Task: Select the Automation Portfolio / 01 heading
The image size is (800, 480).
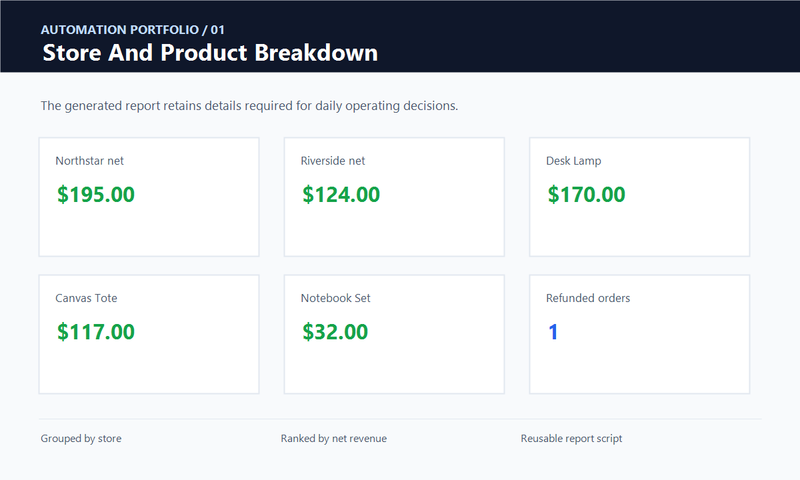Action: [133, 30]
